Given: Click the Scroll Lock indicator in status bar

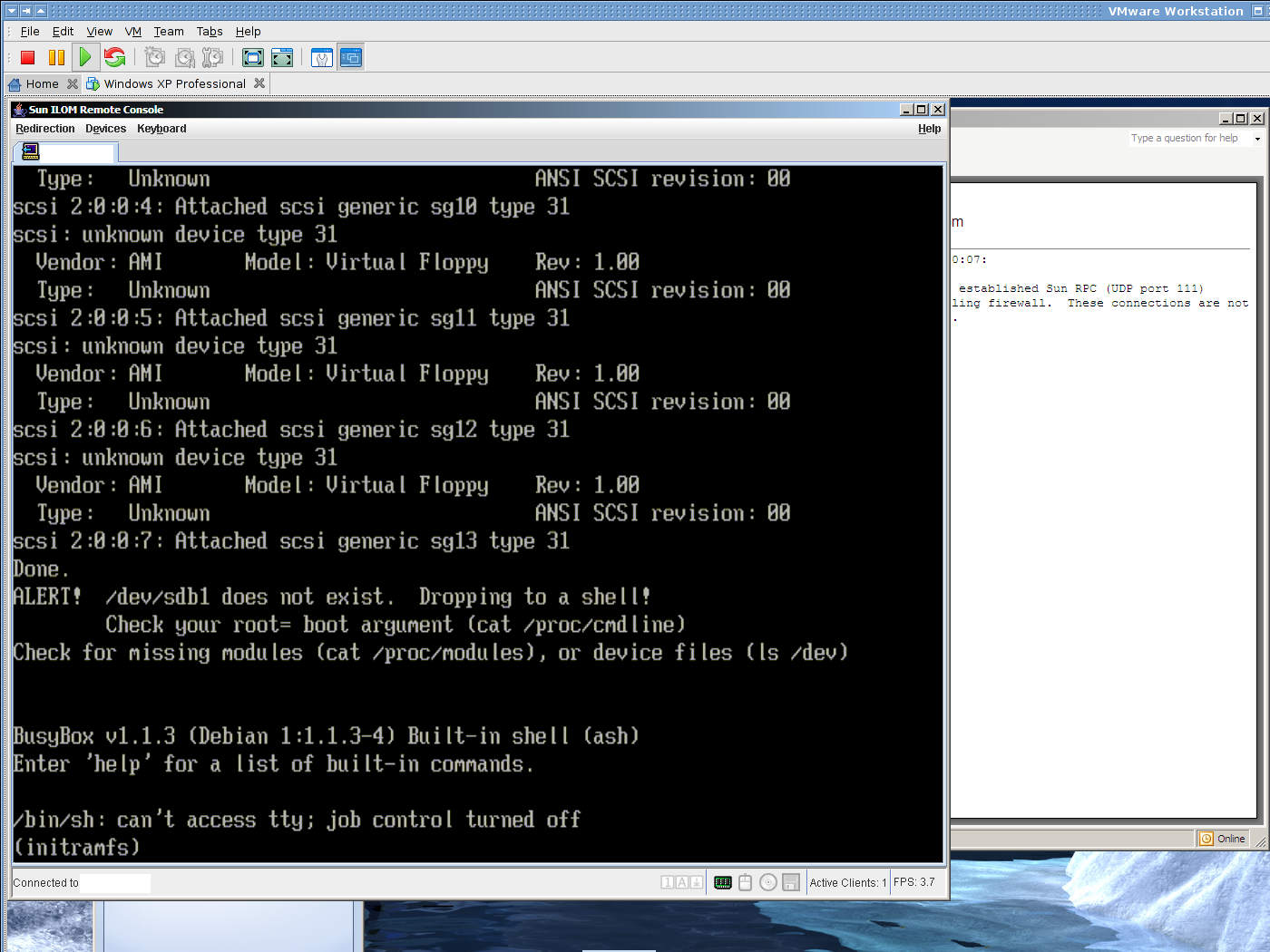Looking at the screenshot, I should click(697, 882).
